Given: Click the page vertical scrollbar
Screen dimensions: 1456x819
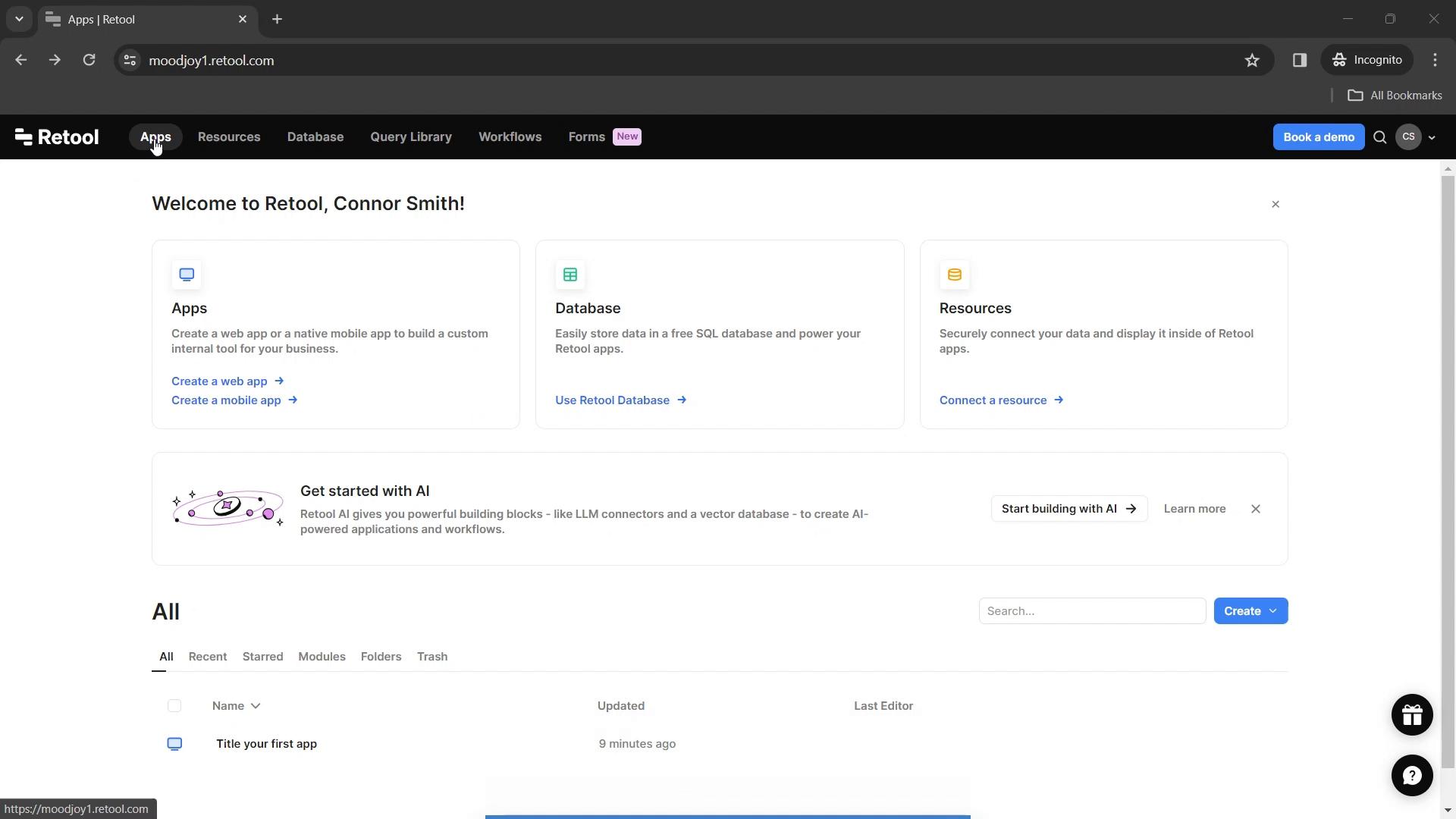Looking at the screenshot, I should (x=1448, y=470).
